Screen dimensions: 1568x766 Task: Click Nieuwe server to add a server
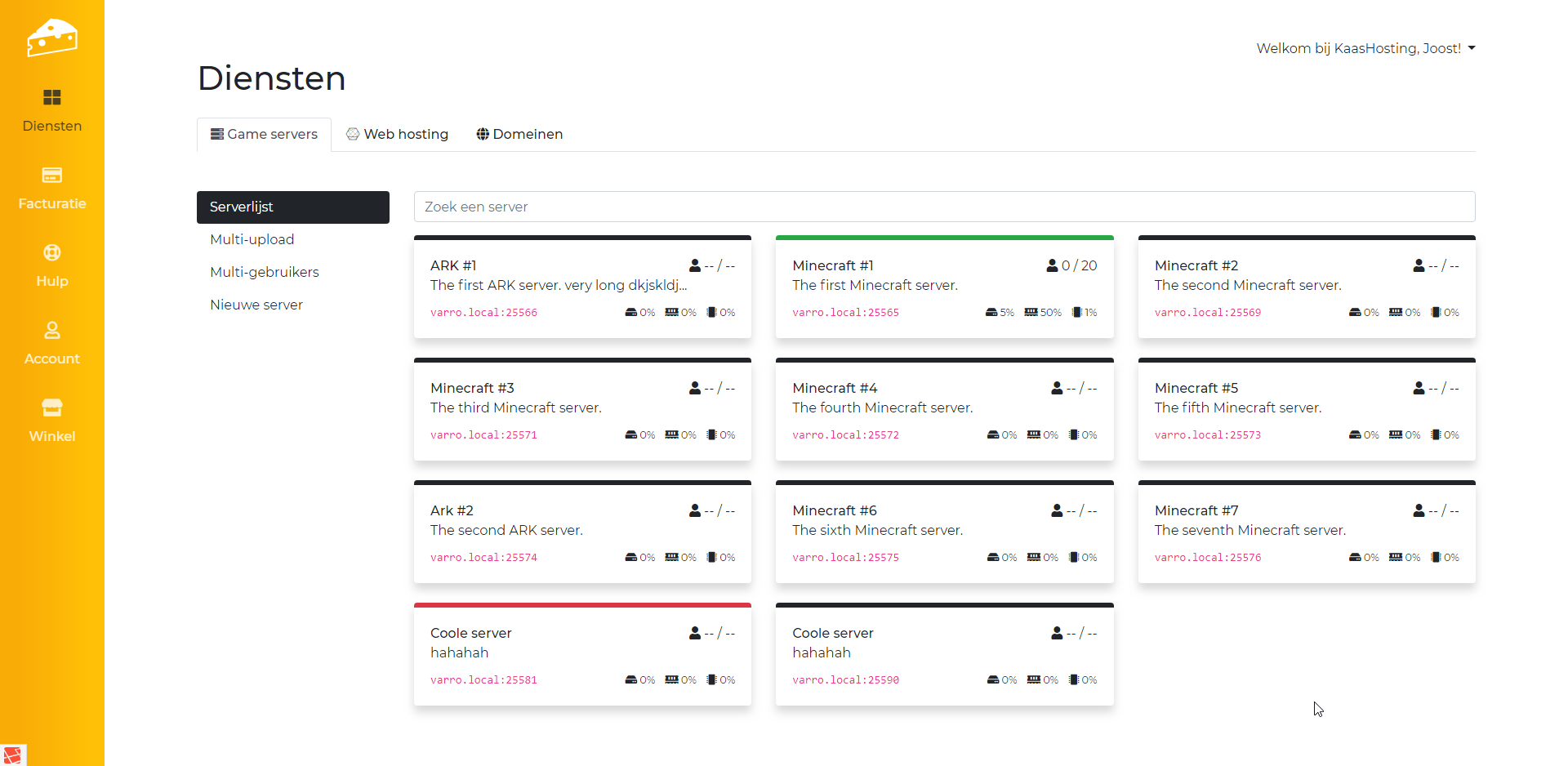[x=256, y=305]
